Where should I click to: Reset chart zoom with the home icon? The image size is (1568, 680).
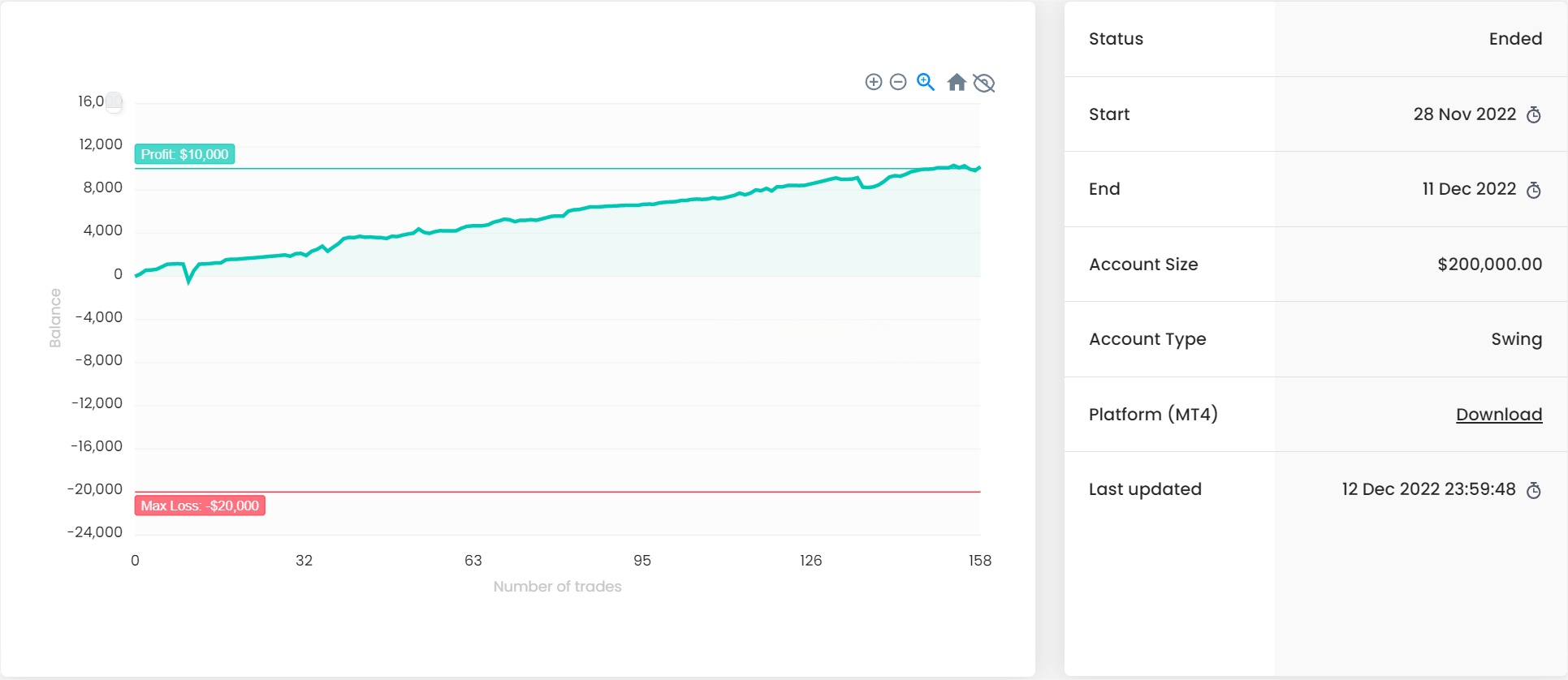coord(957,82)
